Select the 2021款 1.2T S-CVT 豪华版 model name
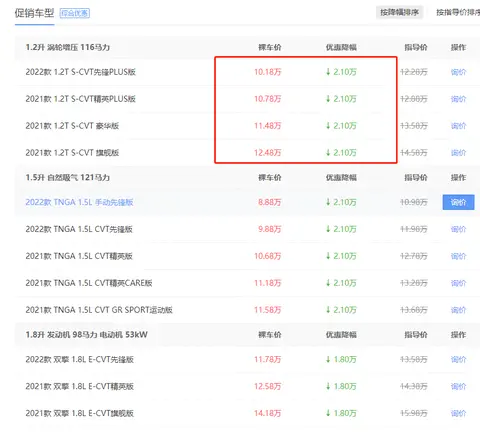Image resolution: width=480 pixels, height=432 pixels. tap(72, 126)
